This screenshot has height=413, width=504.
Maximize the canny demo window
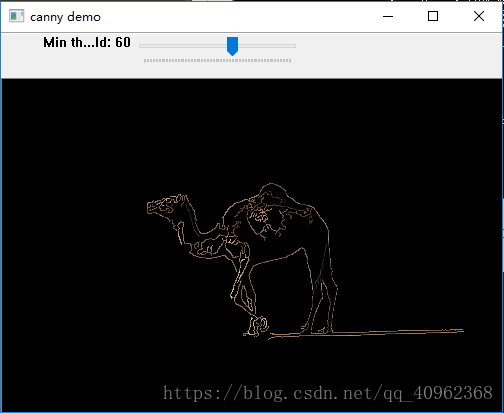coord(433,16)
